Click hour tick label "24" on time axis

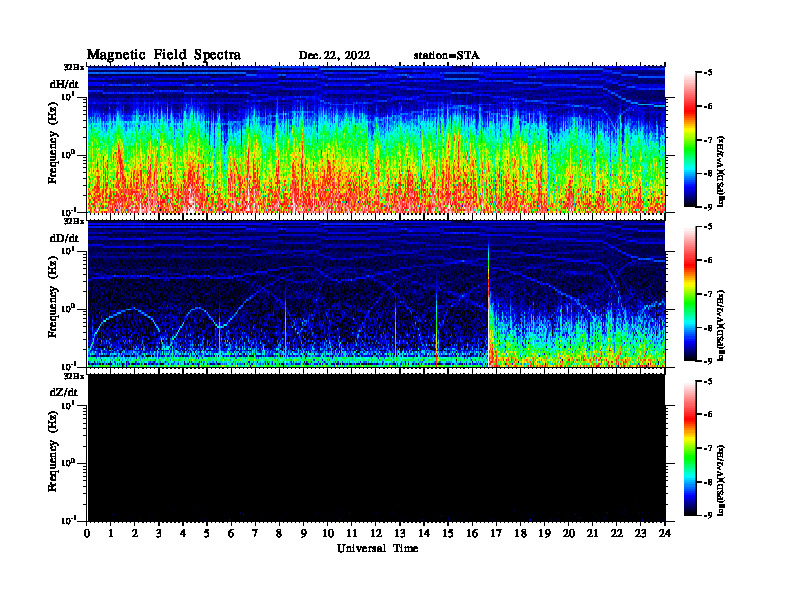665,534
